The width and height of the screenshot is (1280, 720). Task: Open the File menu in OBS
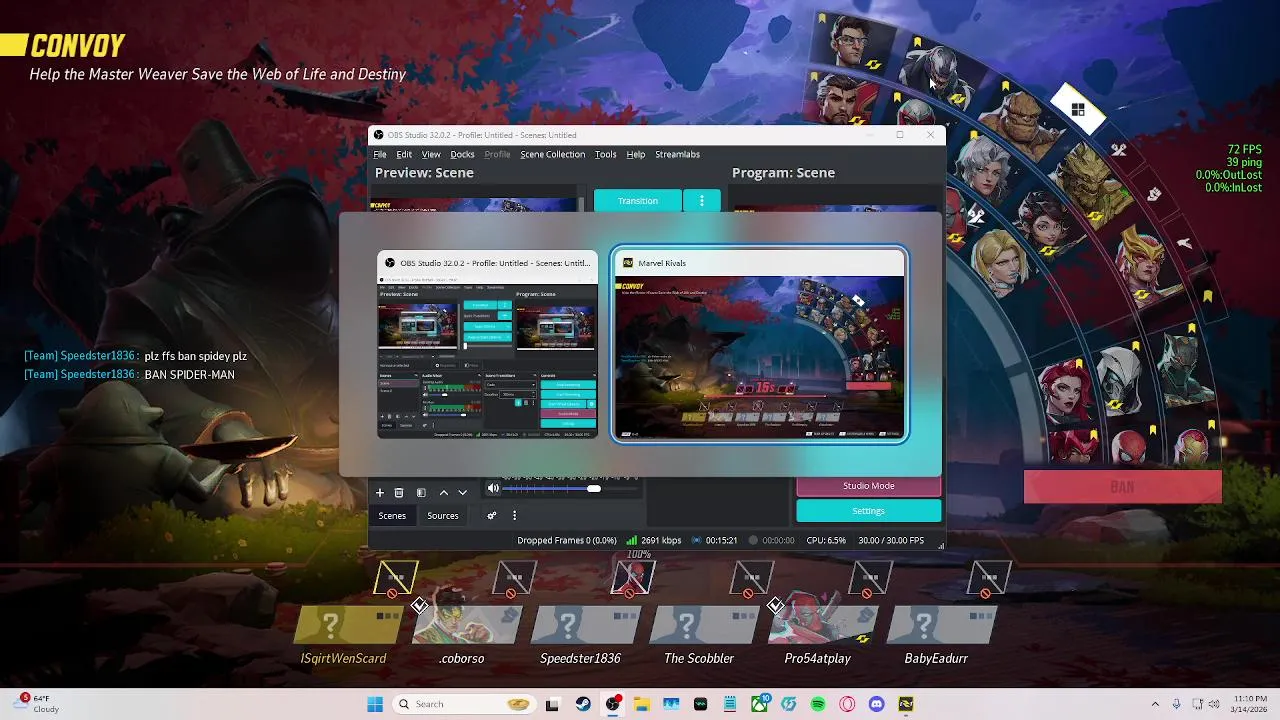(x=380, y=154)
